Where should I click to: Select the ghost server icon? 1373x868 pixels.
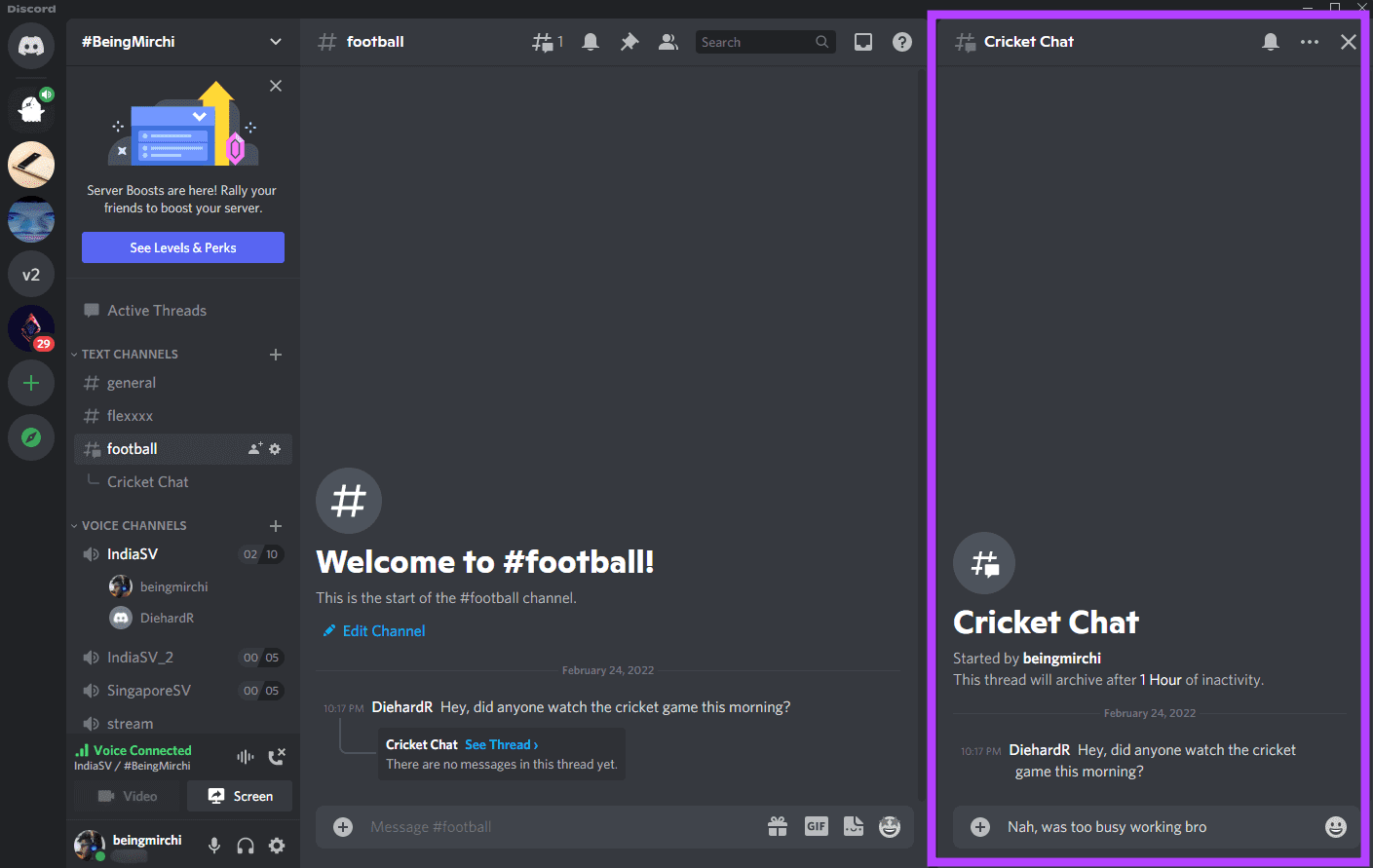[x=31, y=108]
